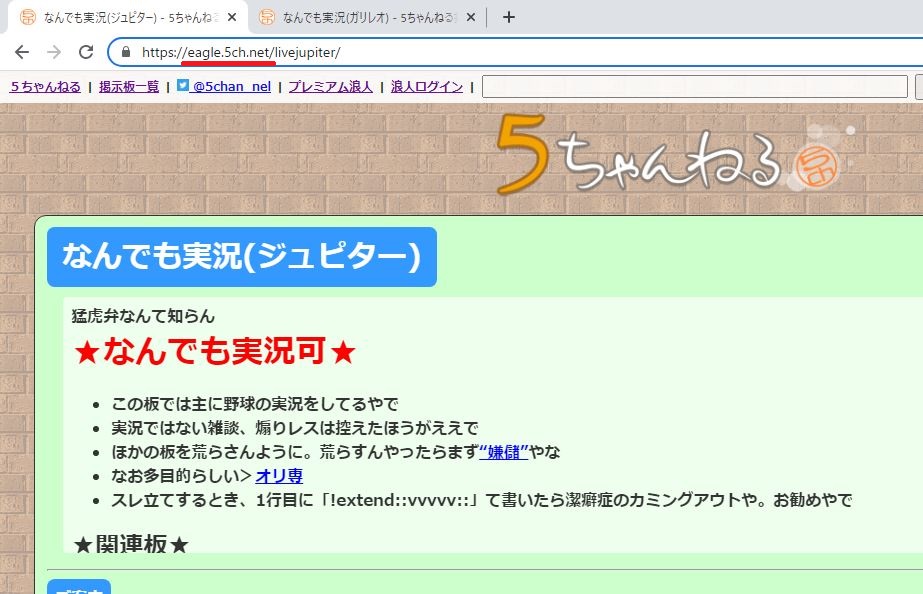The image size is (923, 594).
Task: Click the 浪人ログイン link
Action: coord(426,86)
